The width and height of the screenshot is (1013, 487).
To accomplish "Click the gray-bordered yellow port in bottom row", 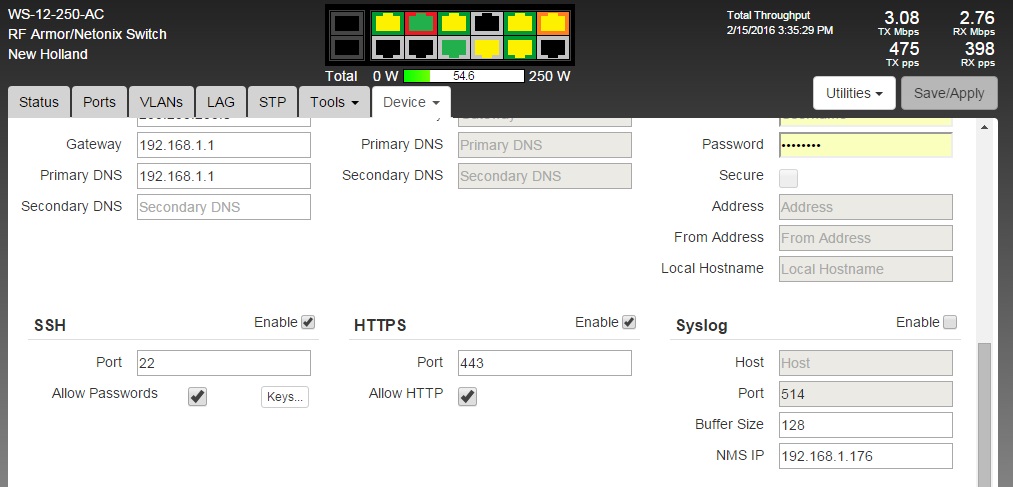I will click(486, 47).
